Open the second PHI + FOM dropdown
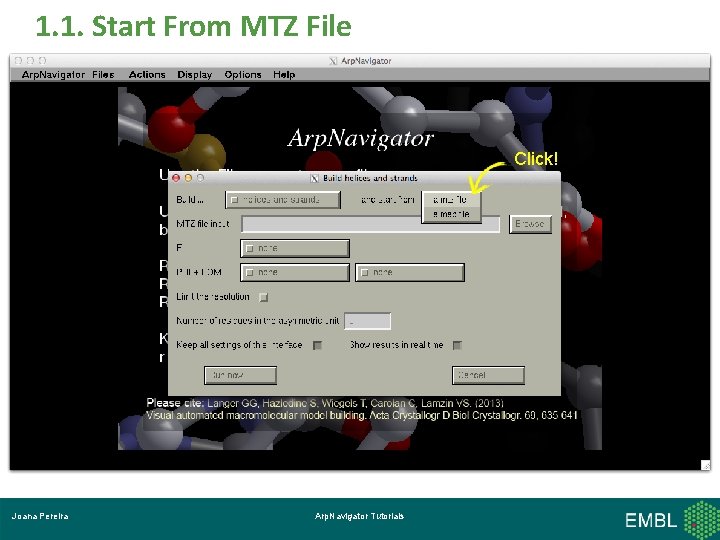The image size is (720, 540). (410, 272)
